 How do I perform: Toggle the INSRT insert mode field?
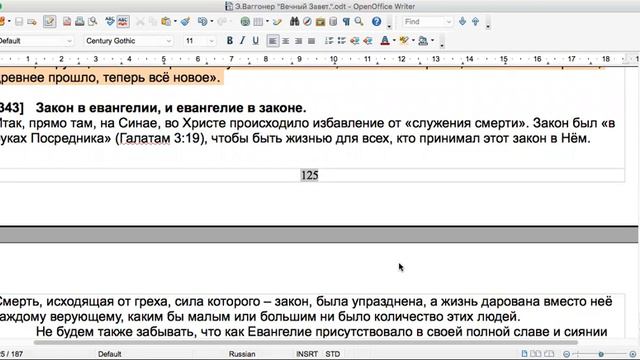click(307, 354)
